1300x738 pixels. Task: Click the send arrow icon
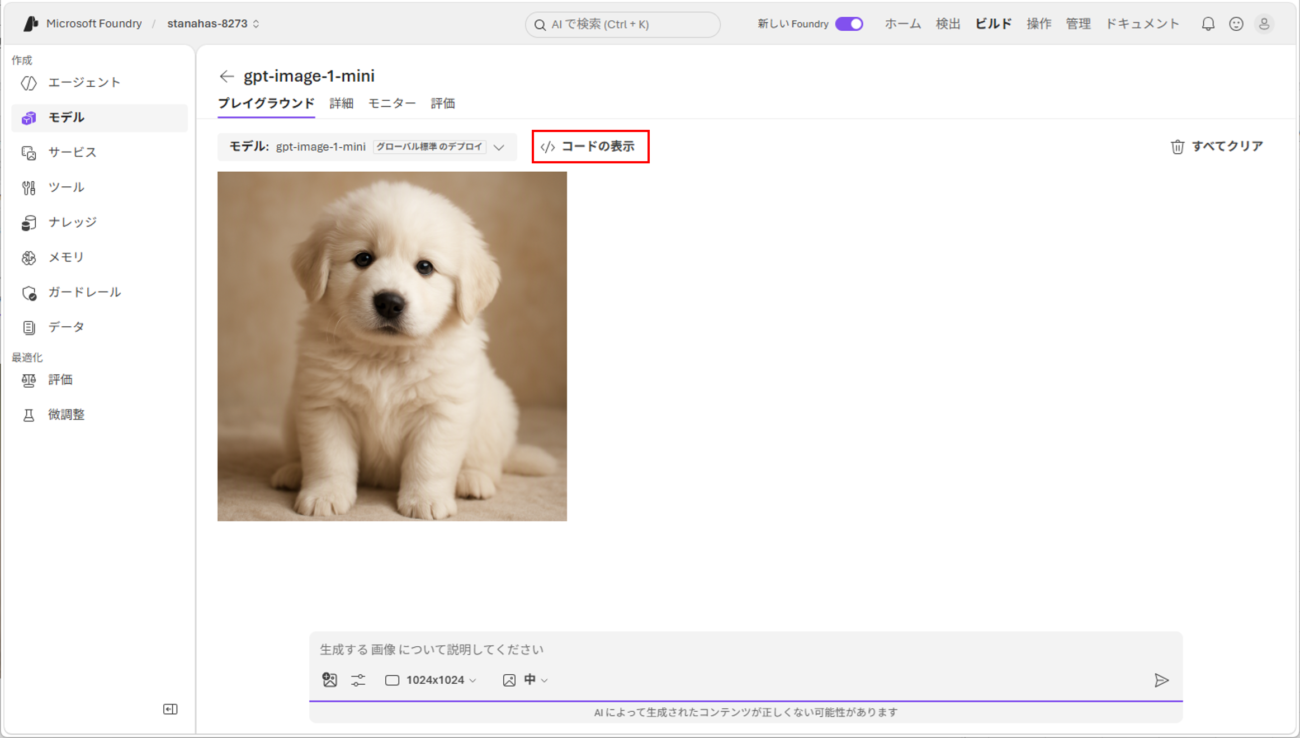click(1161, 680)
